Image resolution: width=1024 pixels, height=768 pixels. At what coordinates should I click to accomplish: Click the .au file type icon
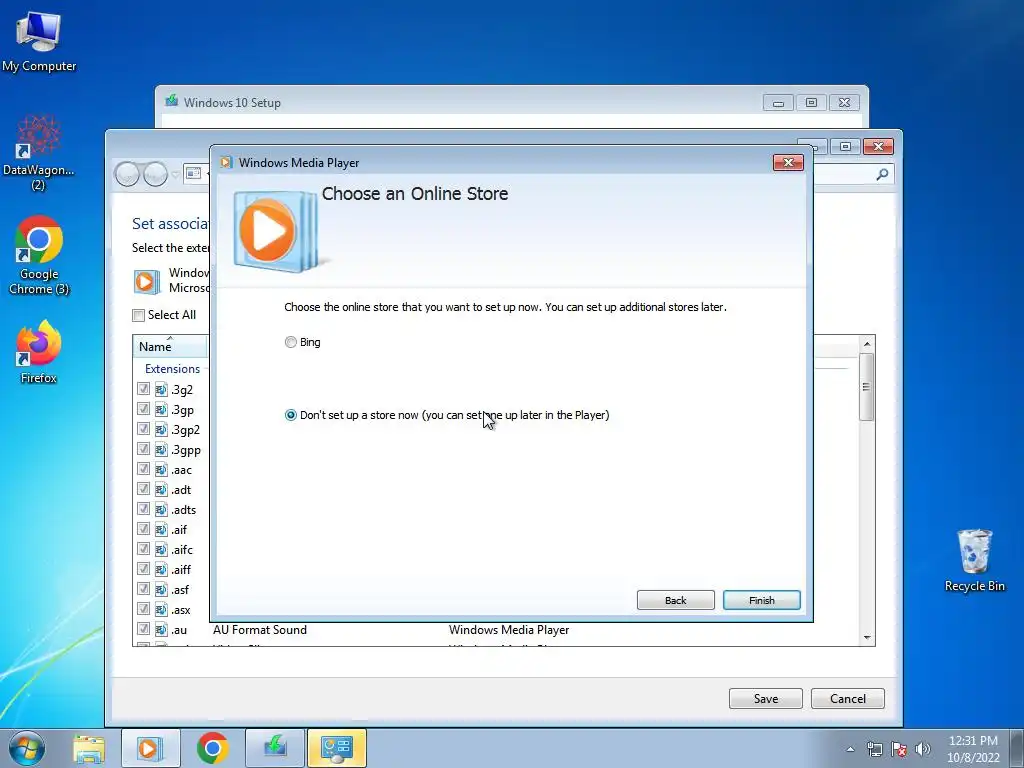pyautogui.click(x=161, y=630)
